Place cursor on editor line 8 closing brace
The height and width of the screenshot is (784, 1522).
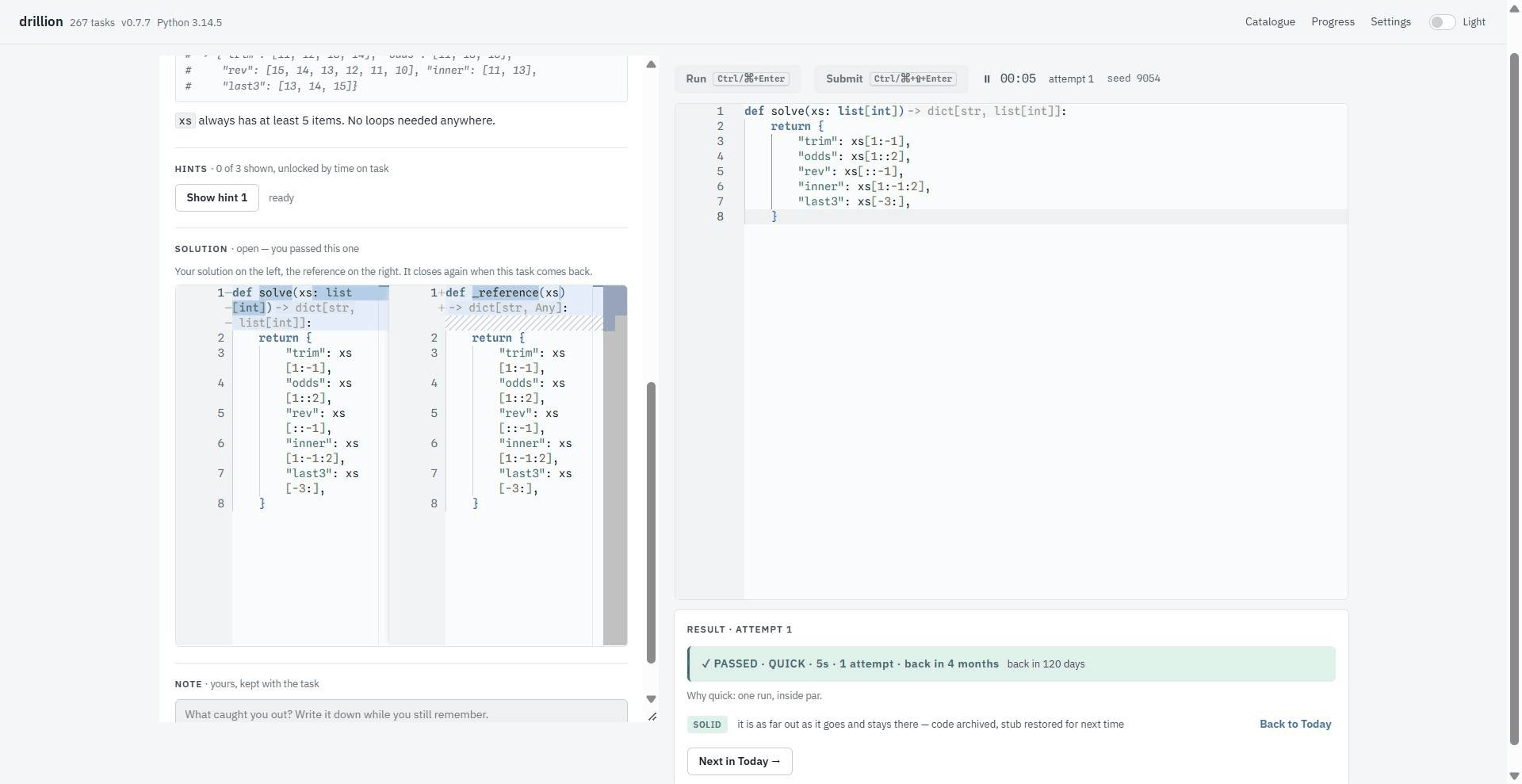pyautogui.click(x=774, y=216)
